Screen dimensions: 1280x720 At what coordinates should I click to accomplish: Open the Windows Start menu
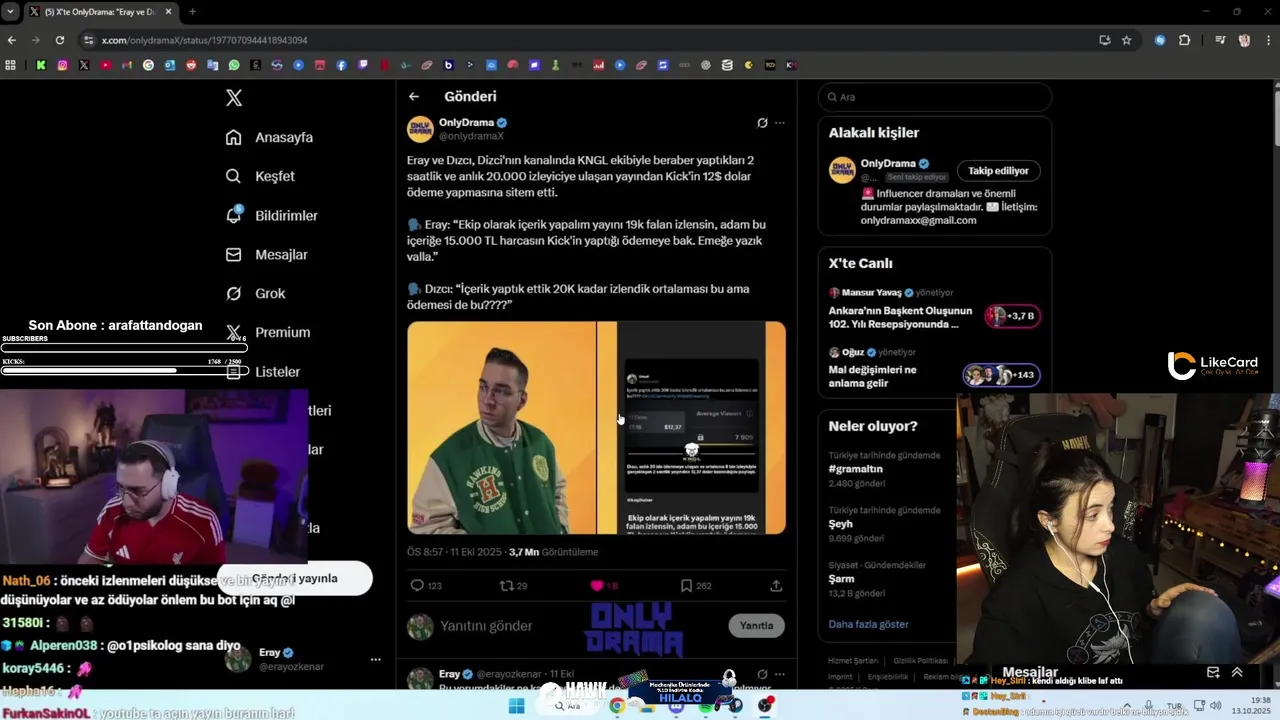click(x=516, y=706)
